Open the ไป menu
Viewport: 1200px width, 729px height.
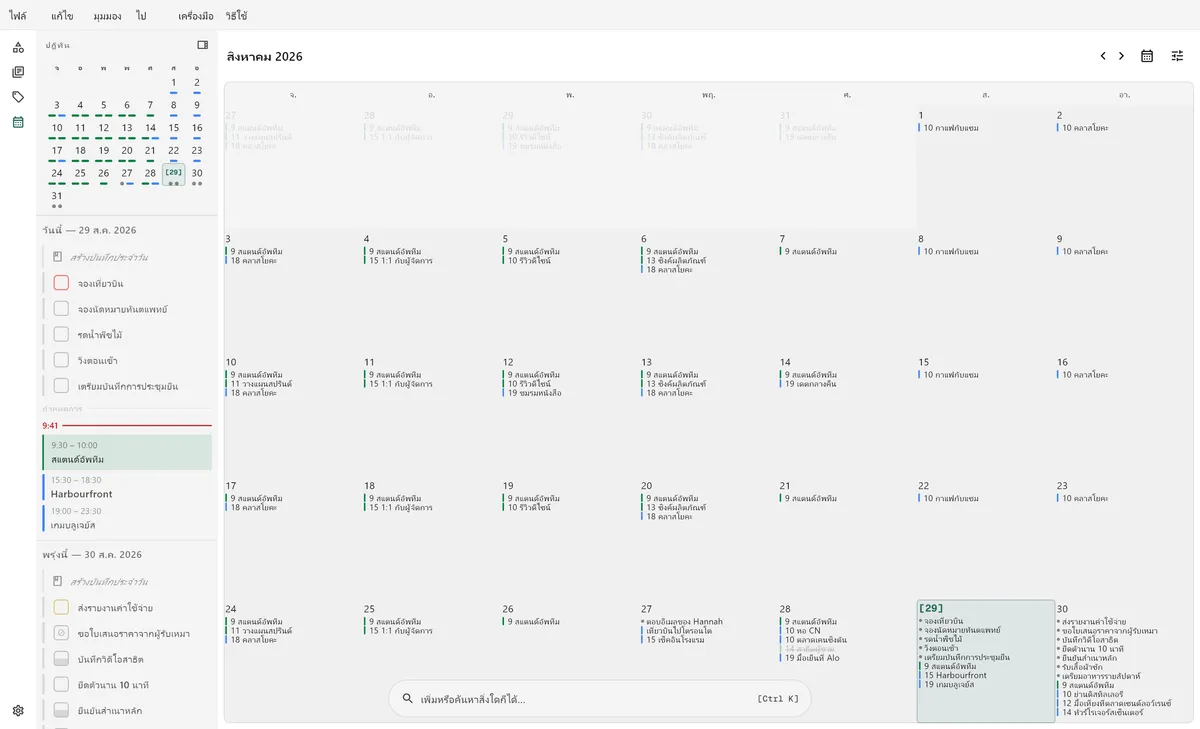point(141,16)
